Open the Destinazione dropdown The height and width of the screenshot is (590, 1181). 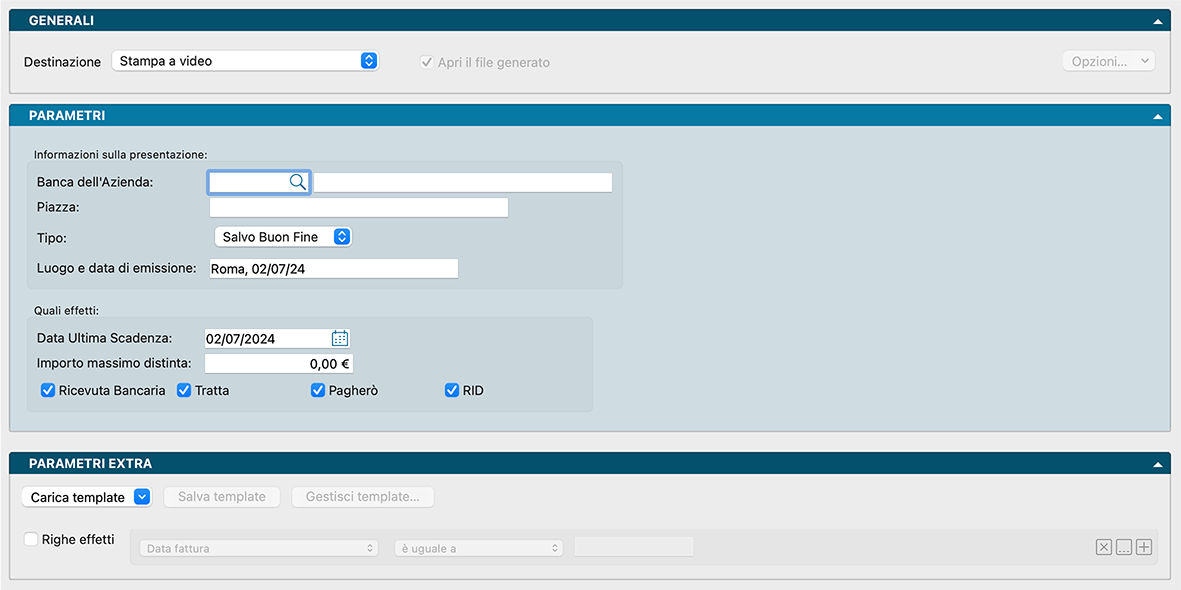point(245,61)
